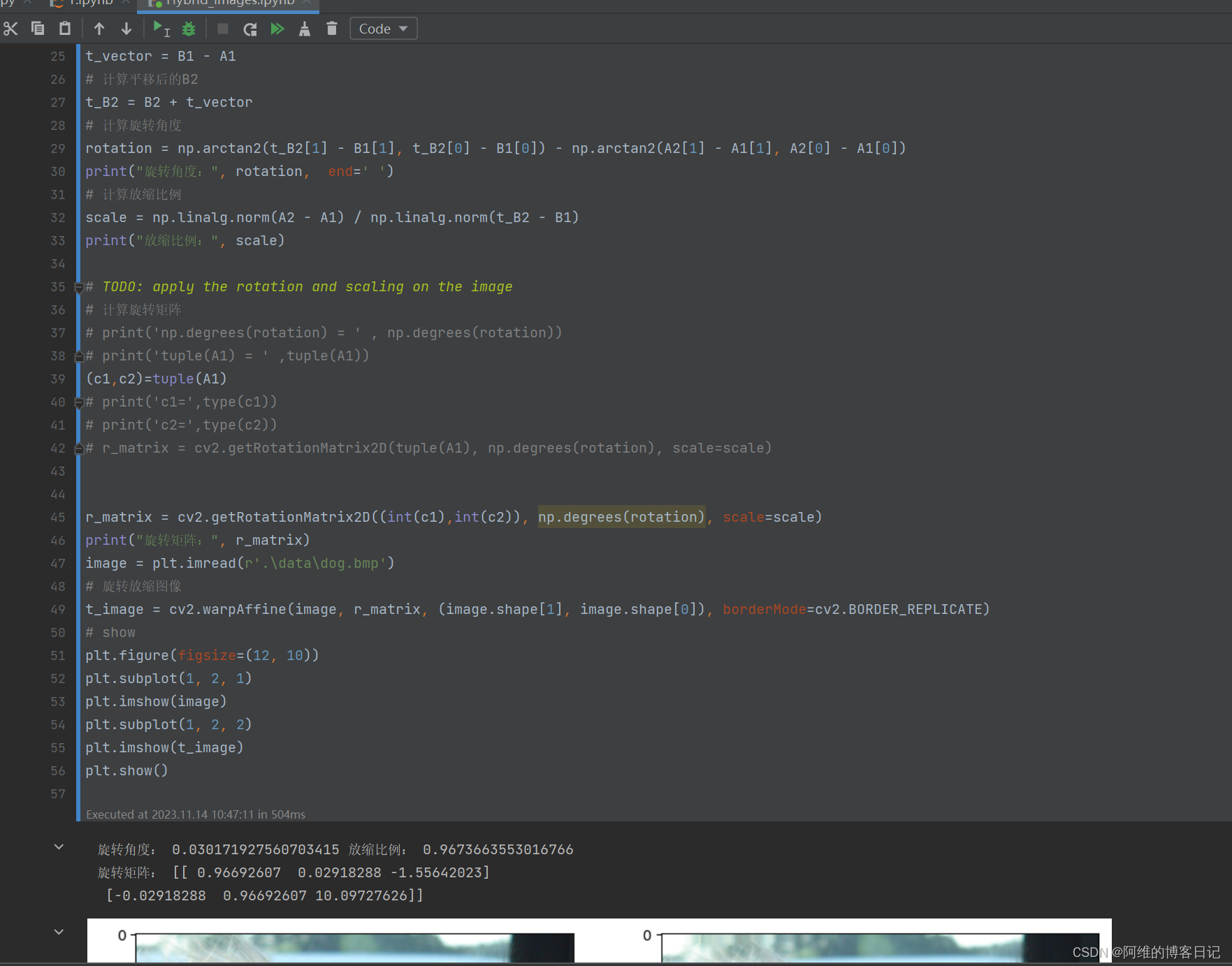Viewport: 1232px width, 966px height.
Task: Collapse the plot output section
Action: click(59, 932)
